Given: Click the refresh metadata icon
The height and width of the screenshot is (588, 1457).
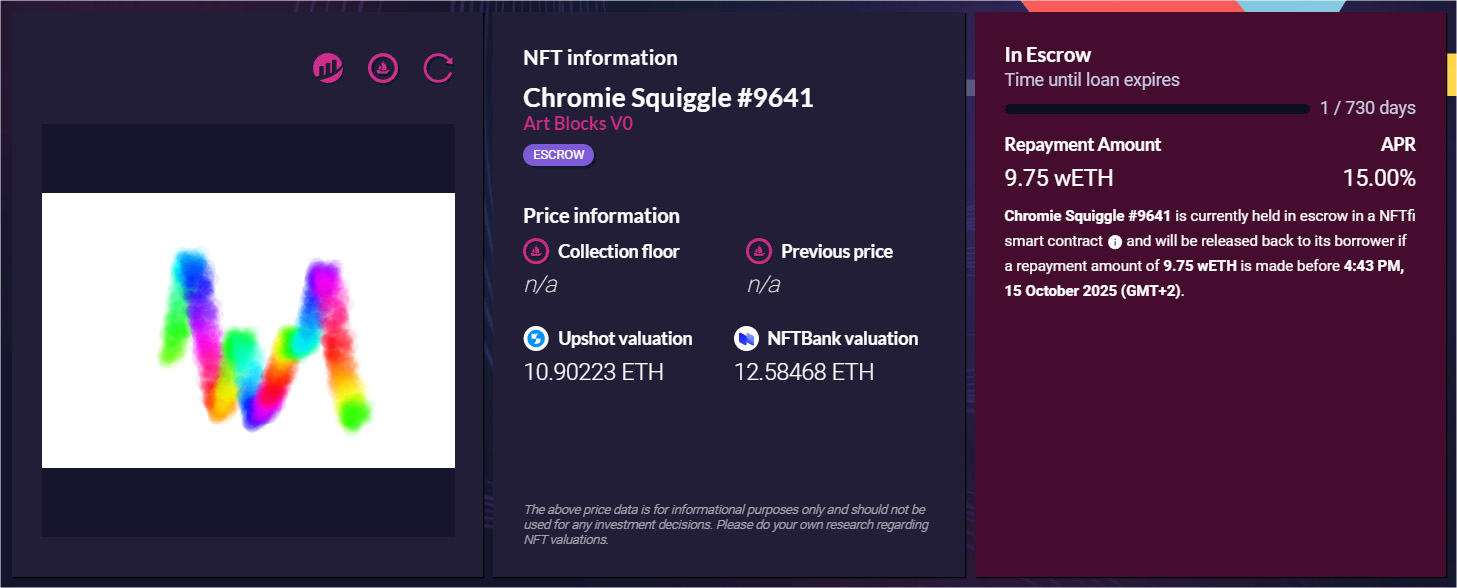Looking at the screenshot, I should pos(438,68).
